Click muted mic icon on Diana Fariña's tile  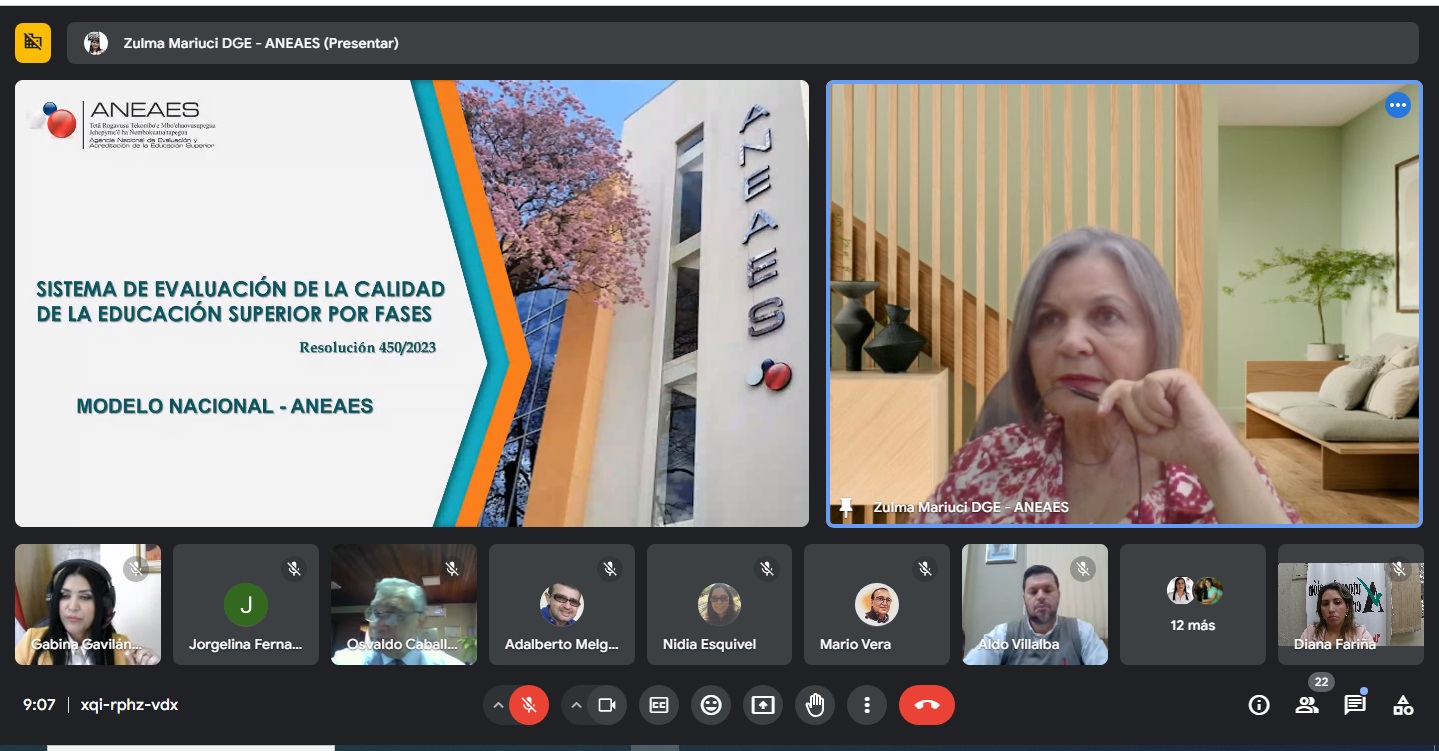1399,568
